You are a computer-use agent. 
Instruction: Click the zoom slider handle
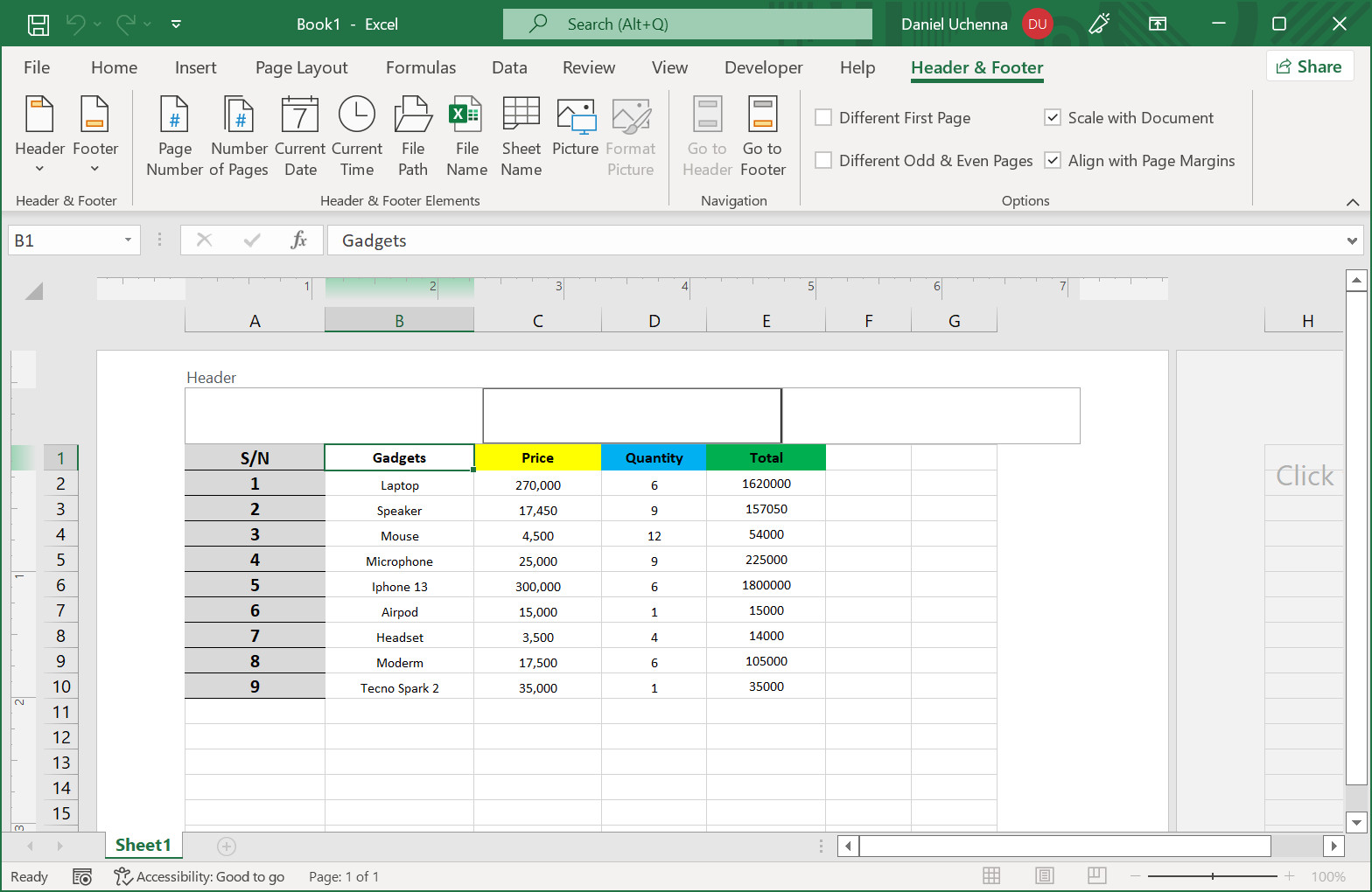point(1212,876)
